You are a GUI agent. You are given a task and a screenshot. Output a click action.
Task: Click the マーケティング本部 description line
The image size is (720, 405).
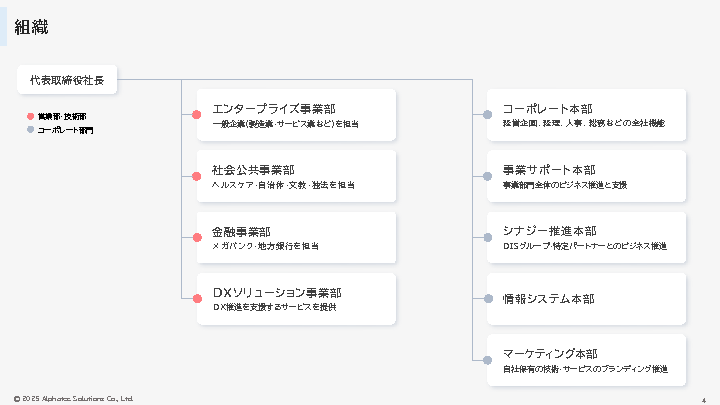[x=585, y=368]
